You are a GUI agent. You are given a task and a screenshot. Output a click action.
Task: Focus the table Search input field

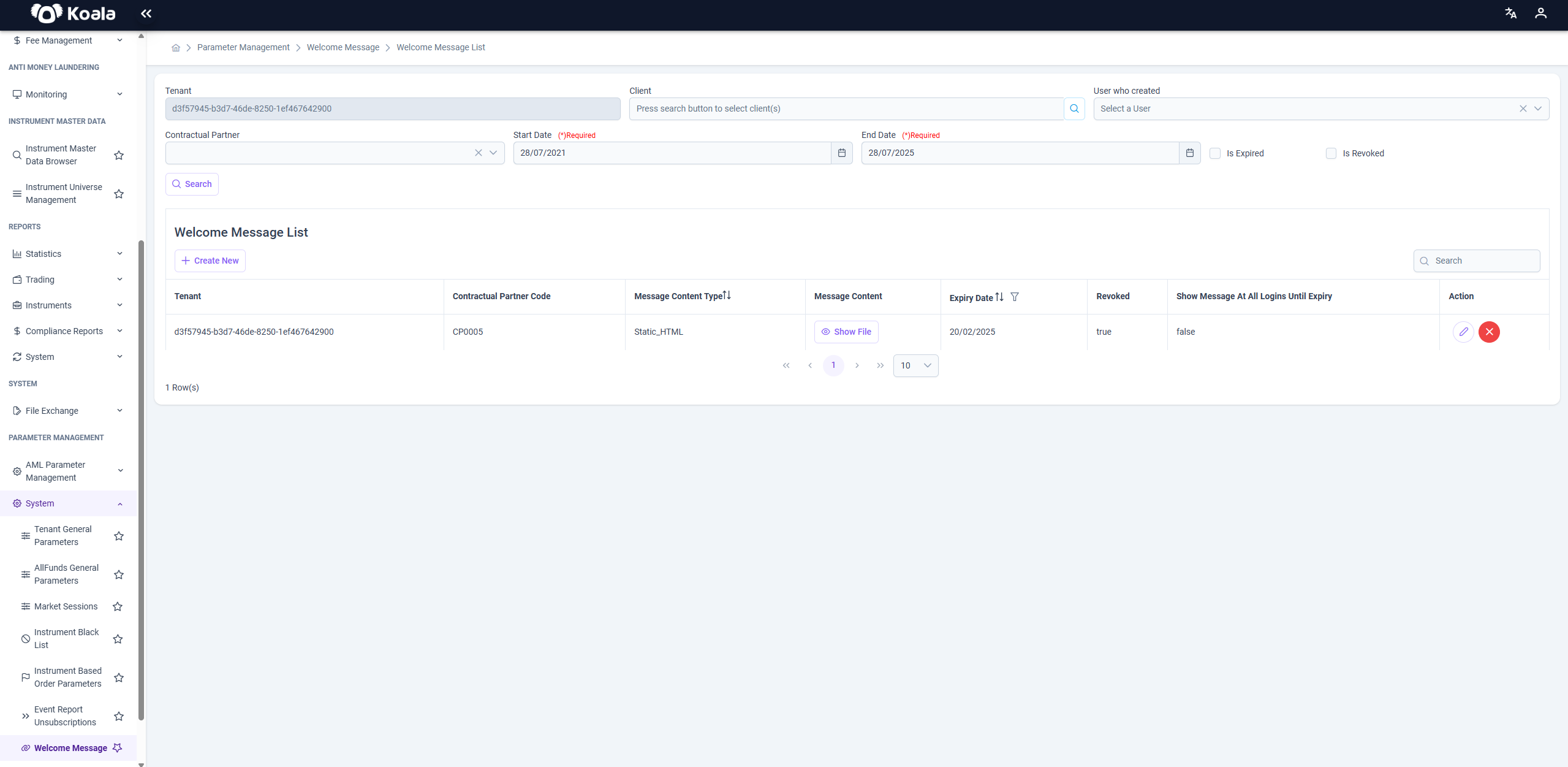point(1477,261)
